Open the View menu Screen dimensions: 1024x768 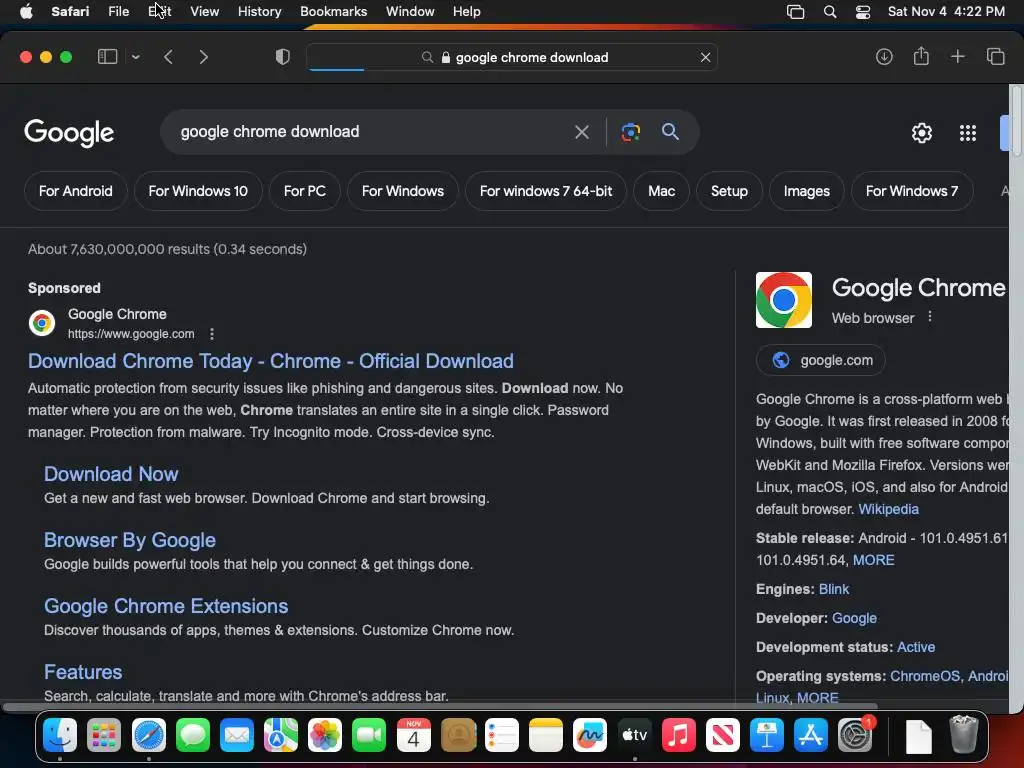click(204, 12)
